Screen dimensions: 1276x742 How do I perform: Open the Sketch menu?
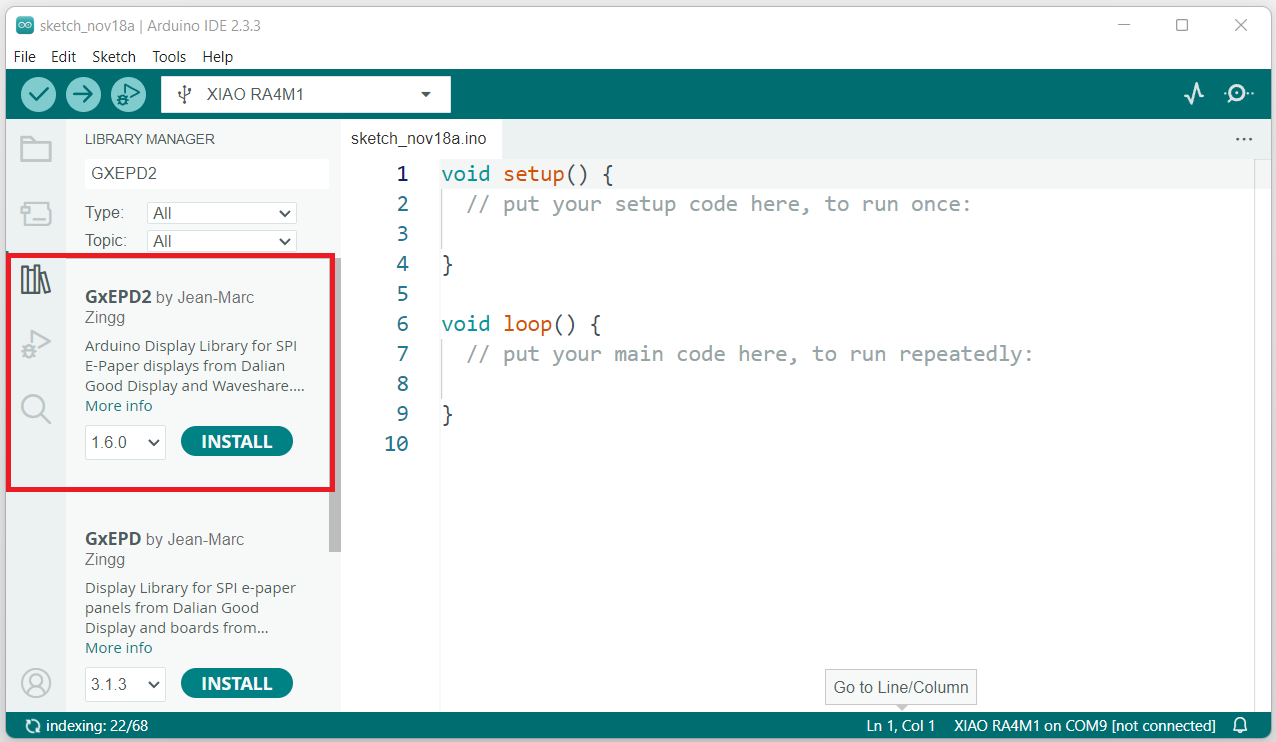(114, 57)
